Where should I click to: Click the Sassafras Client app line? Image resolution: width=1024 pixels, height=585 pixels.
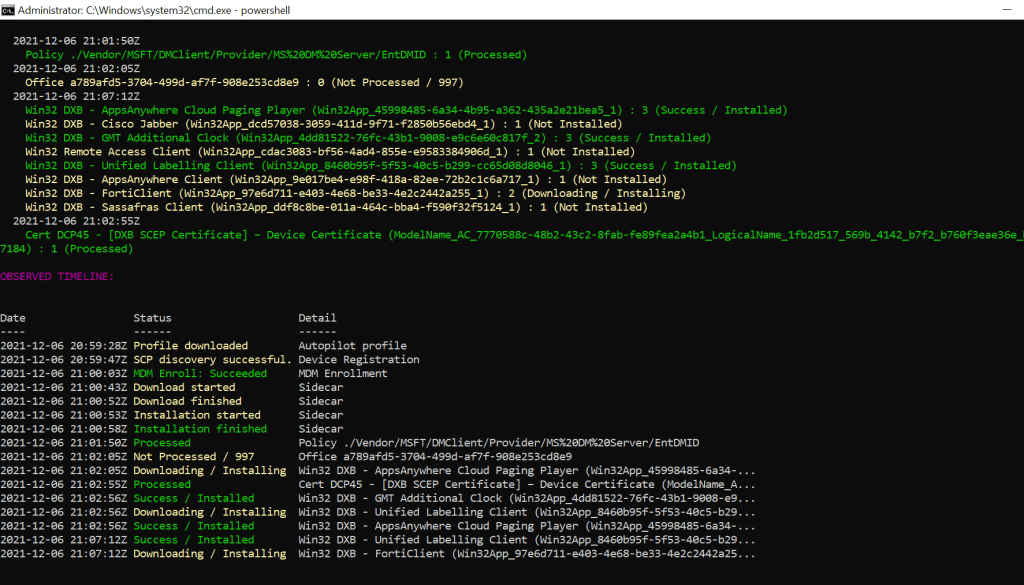click(x=336, y=207)
